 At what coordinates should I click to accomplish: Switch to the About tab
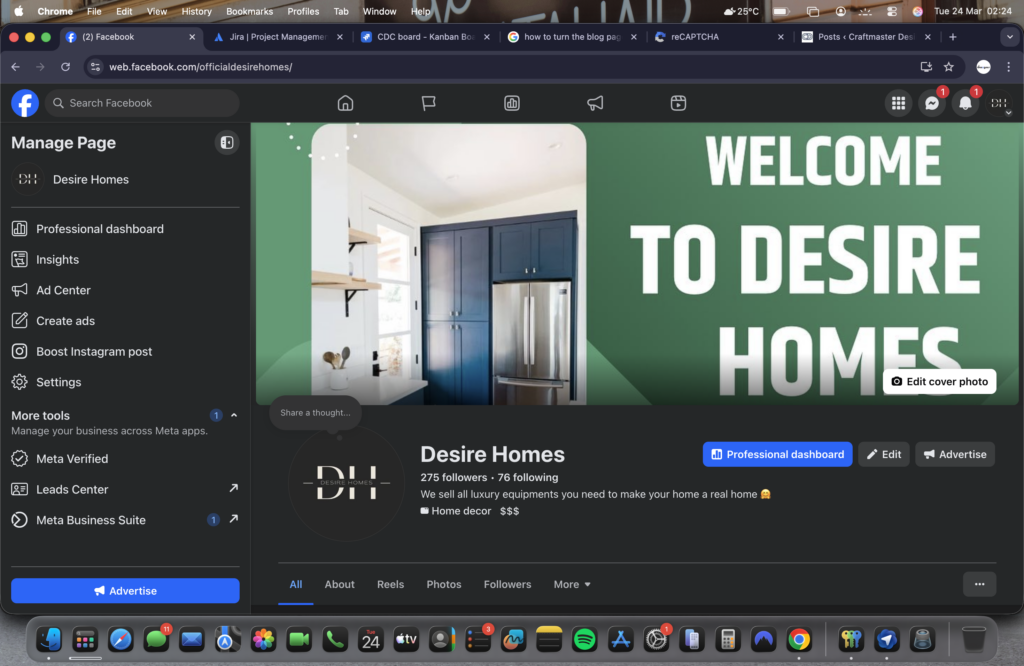pyautogui.click(x=339, y=584)
